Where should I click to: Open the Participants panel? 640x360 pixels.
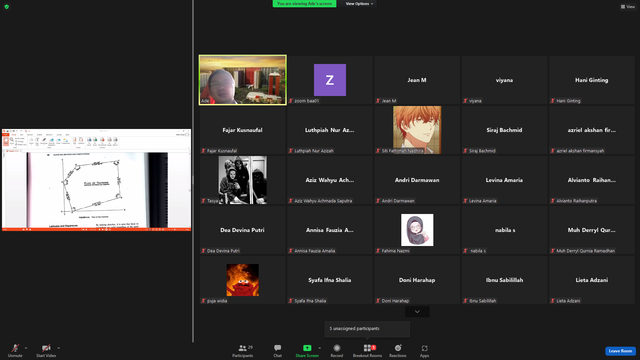point(243,350)
